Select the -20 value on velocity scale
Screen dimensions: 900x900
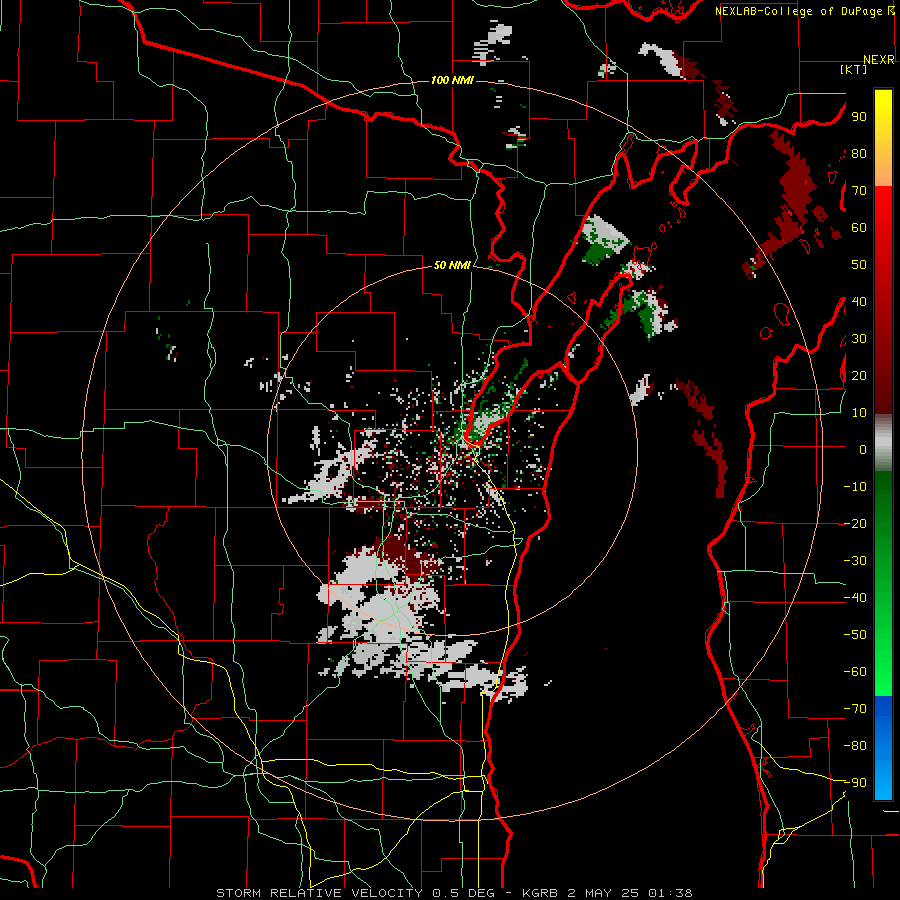tap(855, 524)
